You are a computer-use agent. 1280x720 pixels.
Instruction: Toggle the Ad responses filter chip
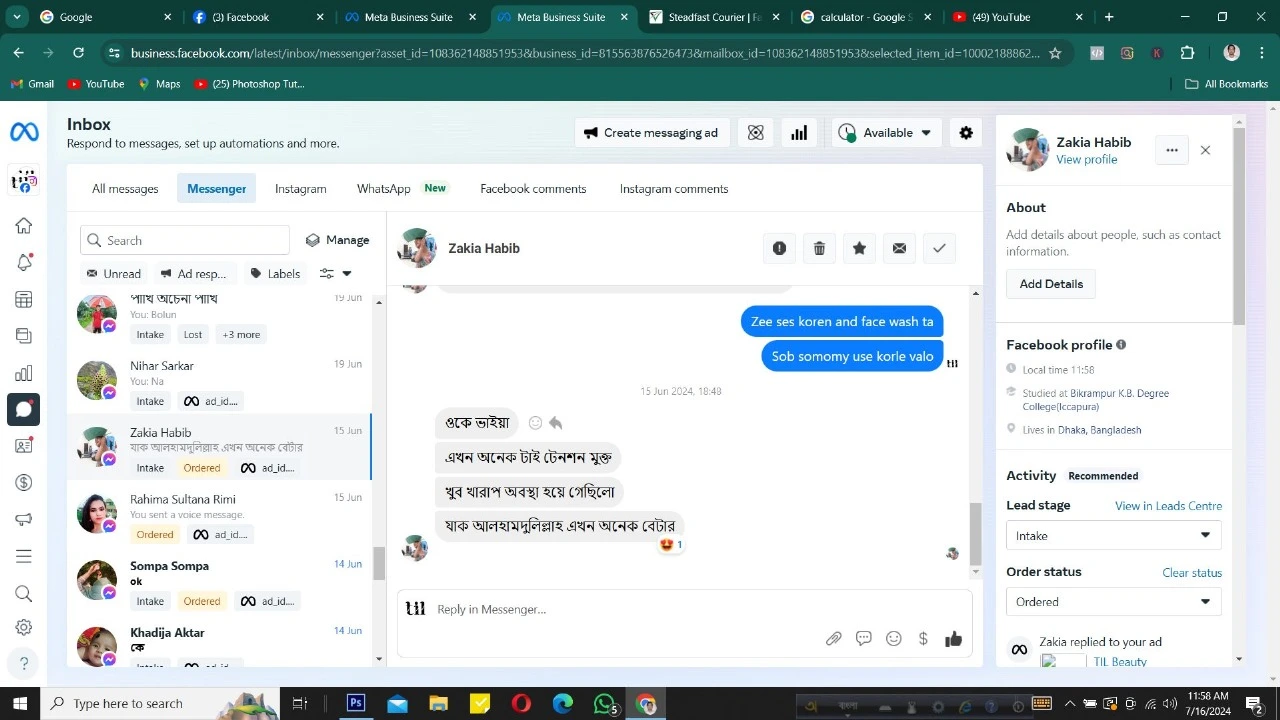click(194, 273)
